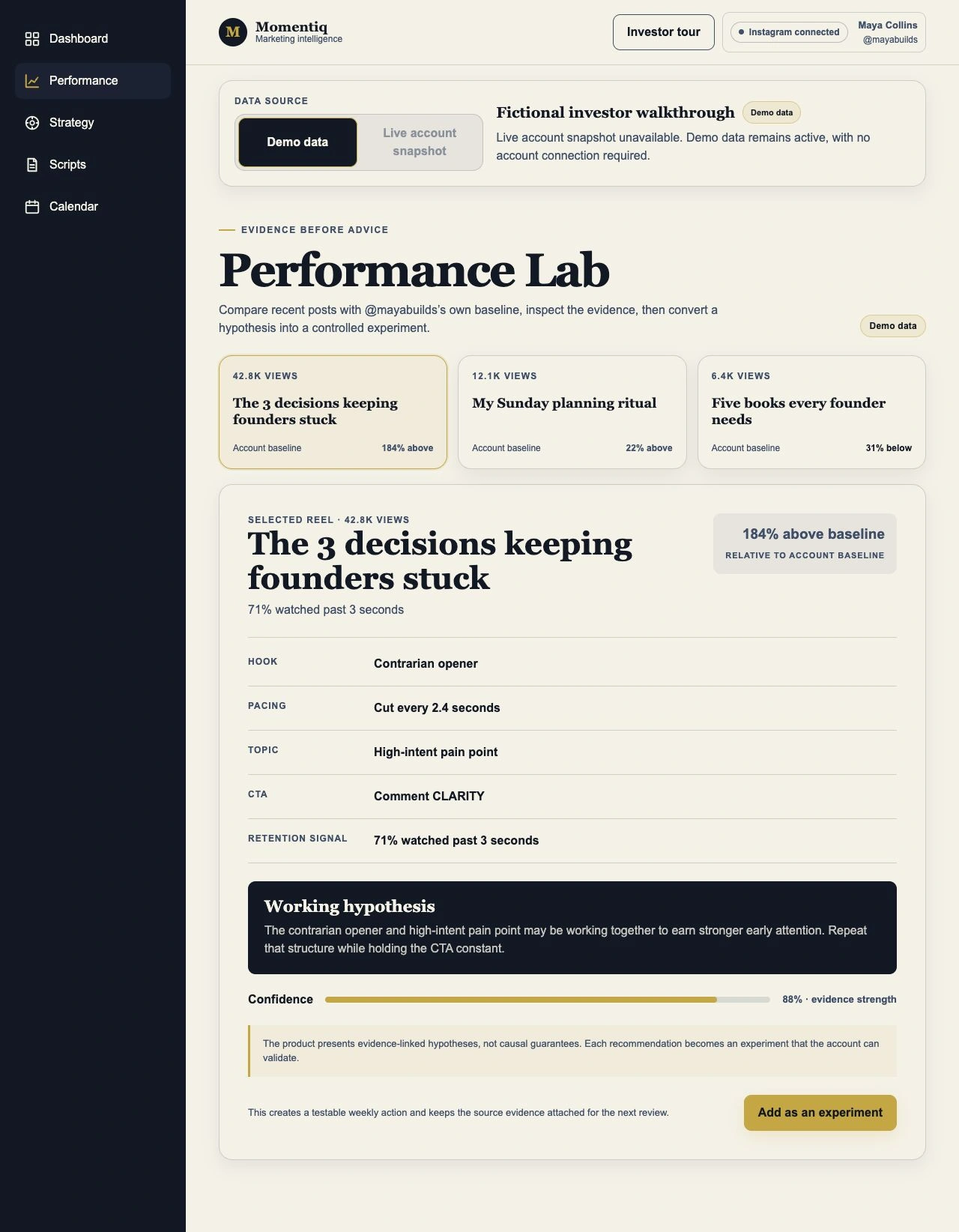The image size is (959, 1232).
Task: Open the Strategy section
Action: [93, 123]
